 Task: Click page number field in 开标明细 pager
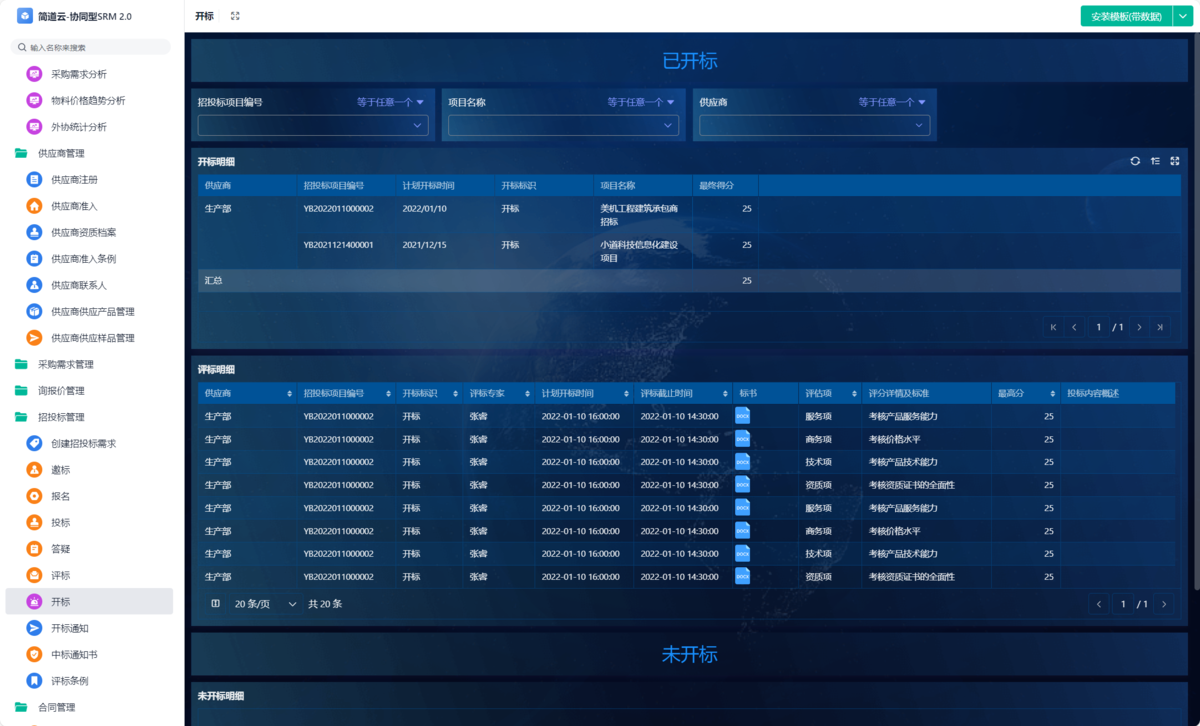1099,327
